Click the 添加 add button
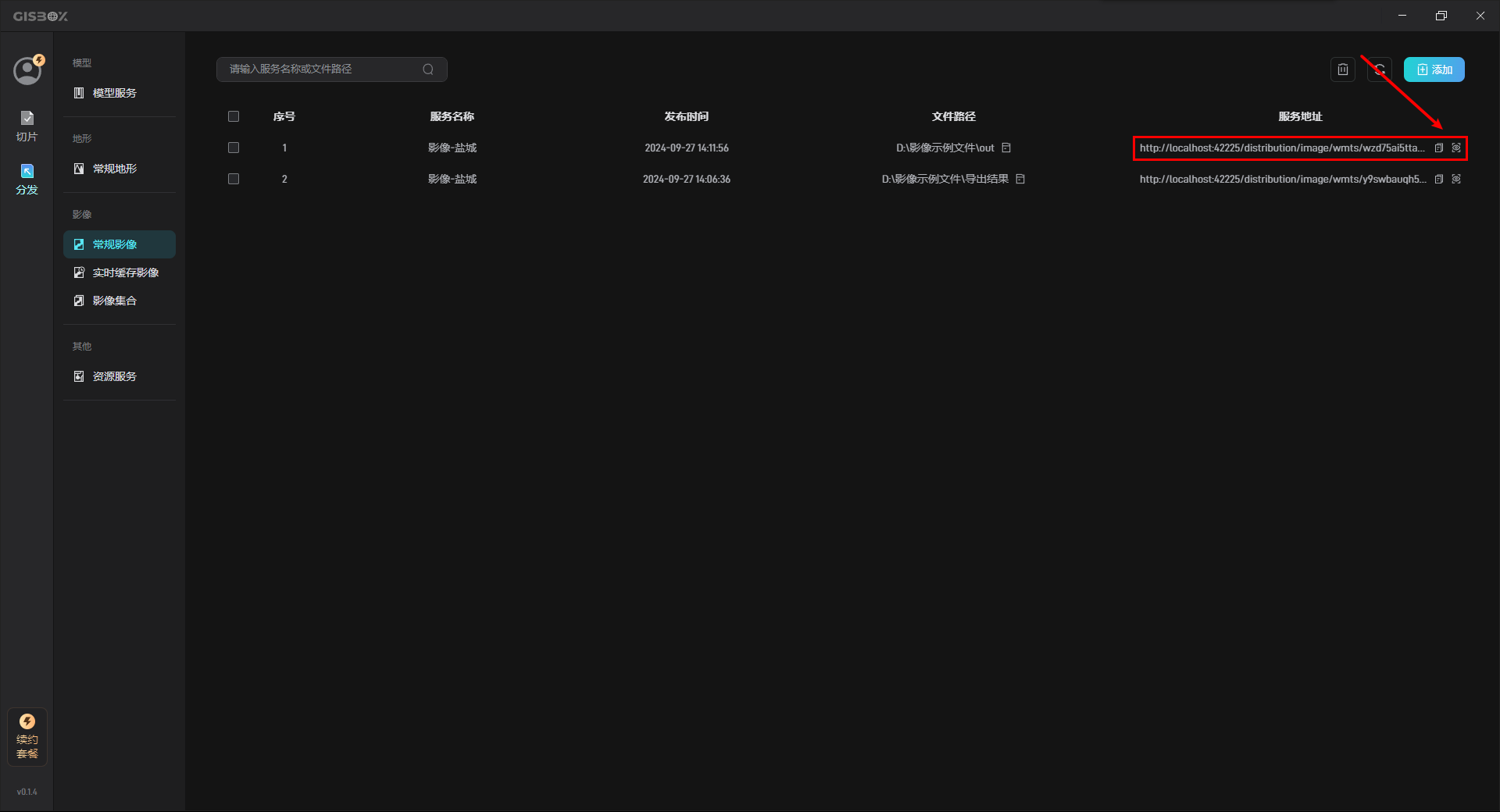 point(1434,69)
